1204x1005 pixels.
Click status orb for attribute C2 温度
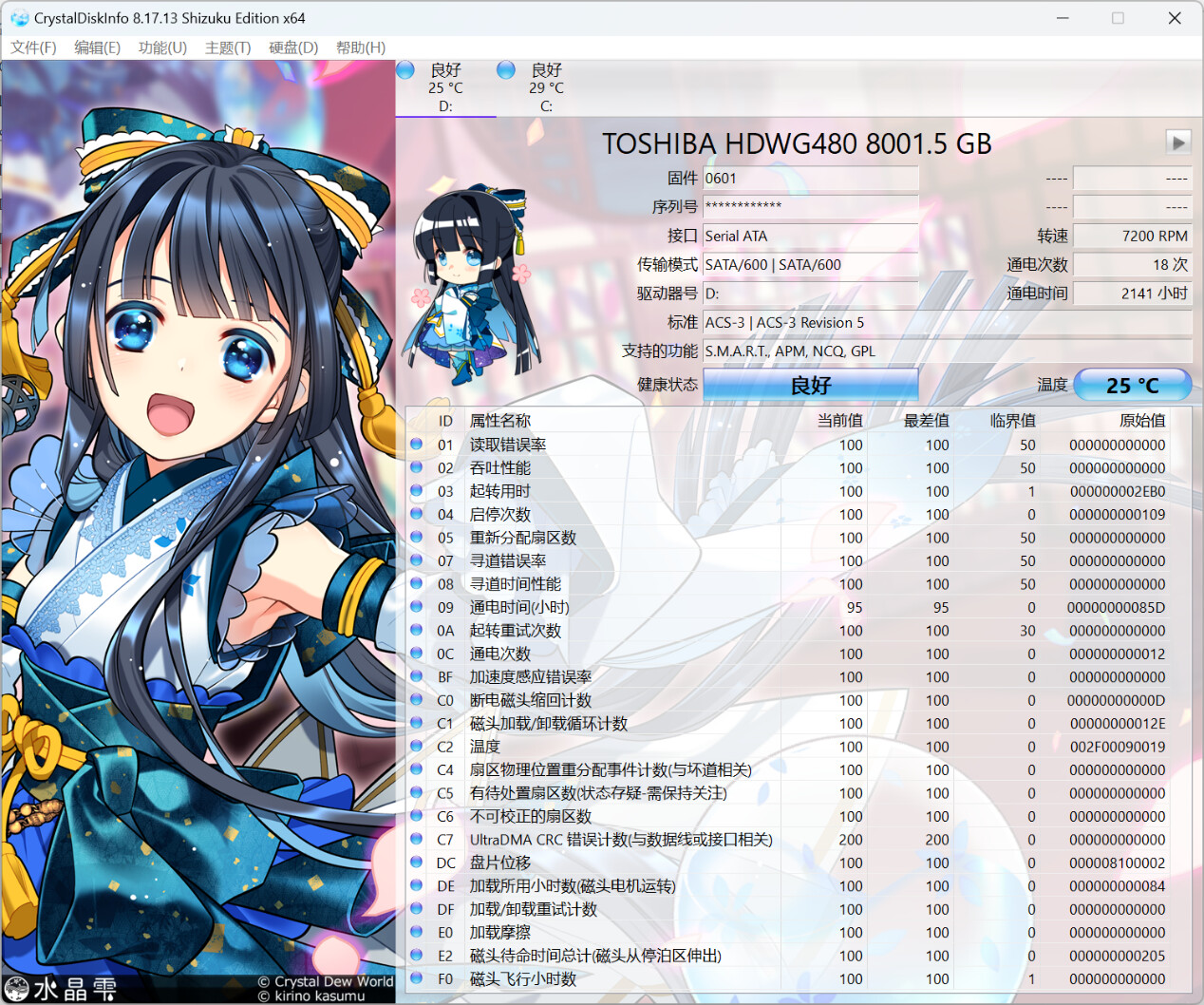417,747
